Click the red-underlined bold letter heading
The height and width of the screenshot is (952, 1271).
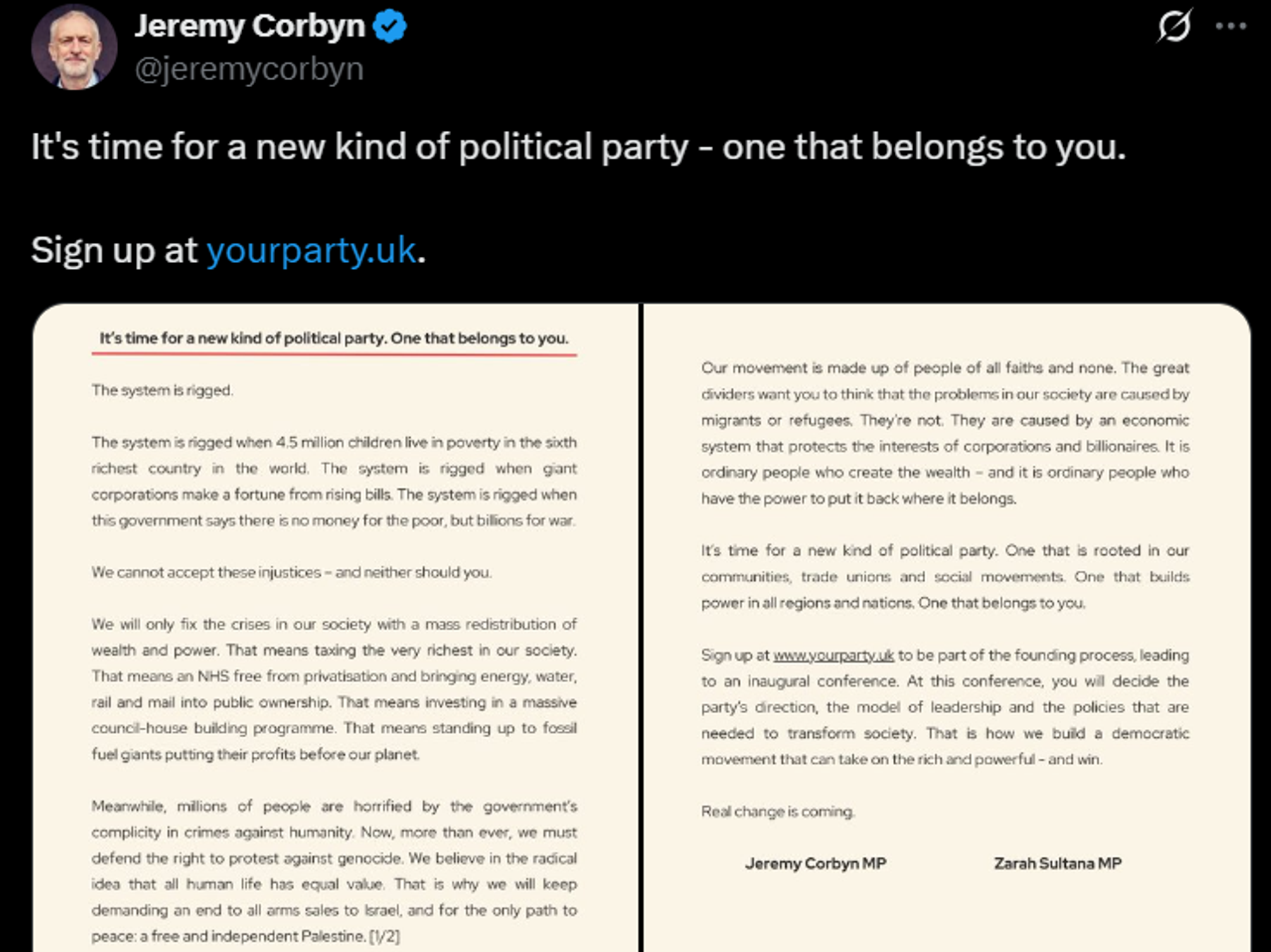[334, 338]
